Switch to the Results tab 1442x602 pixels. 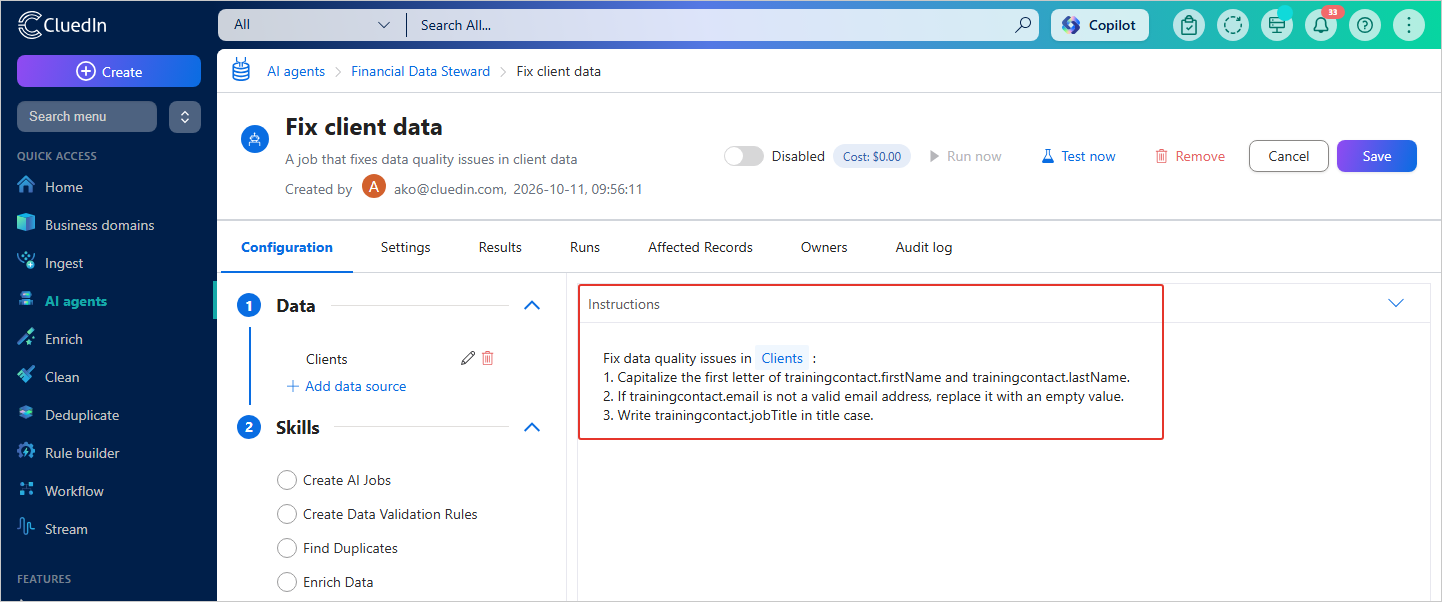(500, 247)
